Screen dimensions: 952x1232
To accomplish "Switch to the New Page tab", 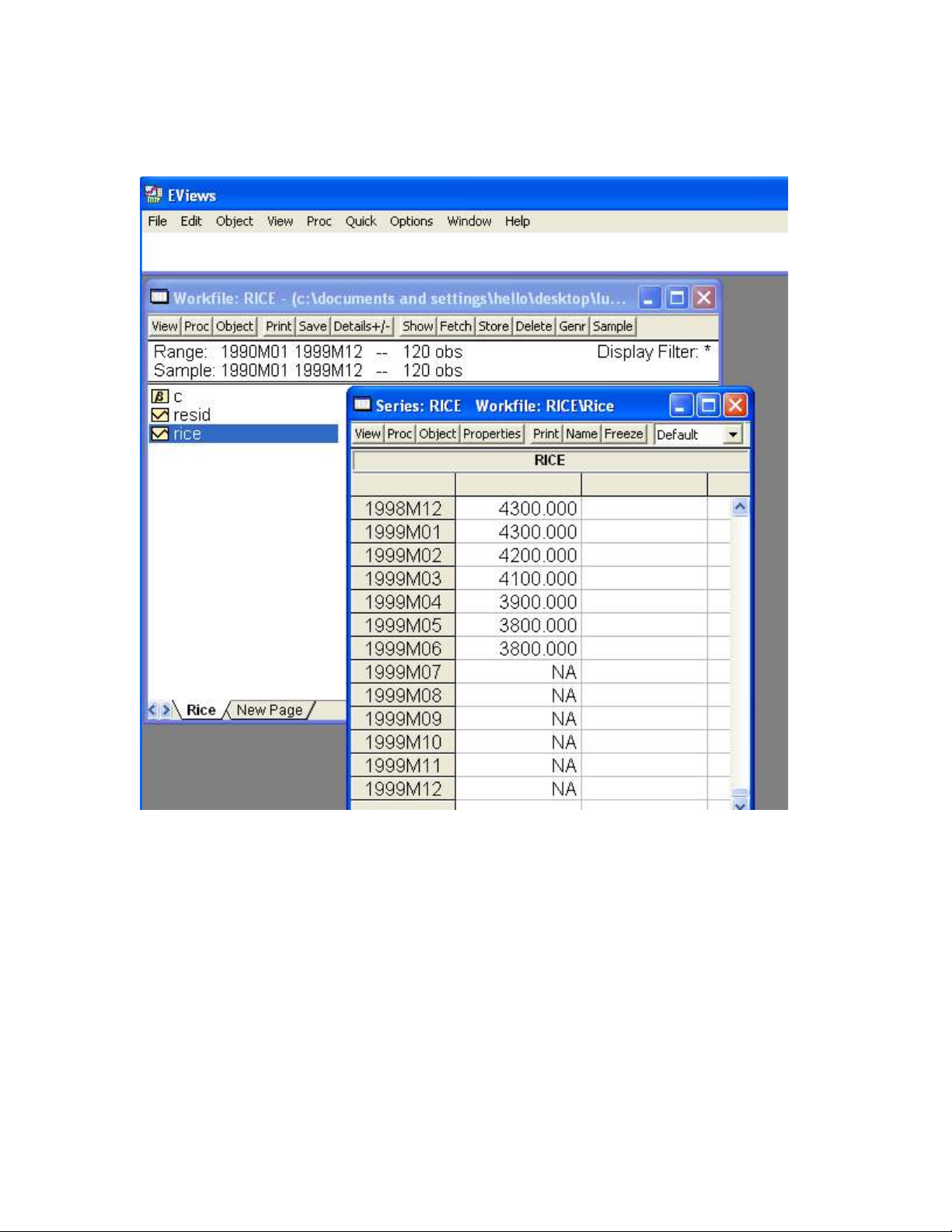I will [270, 710].
